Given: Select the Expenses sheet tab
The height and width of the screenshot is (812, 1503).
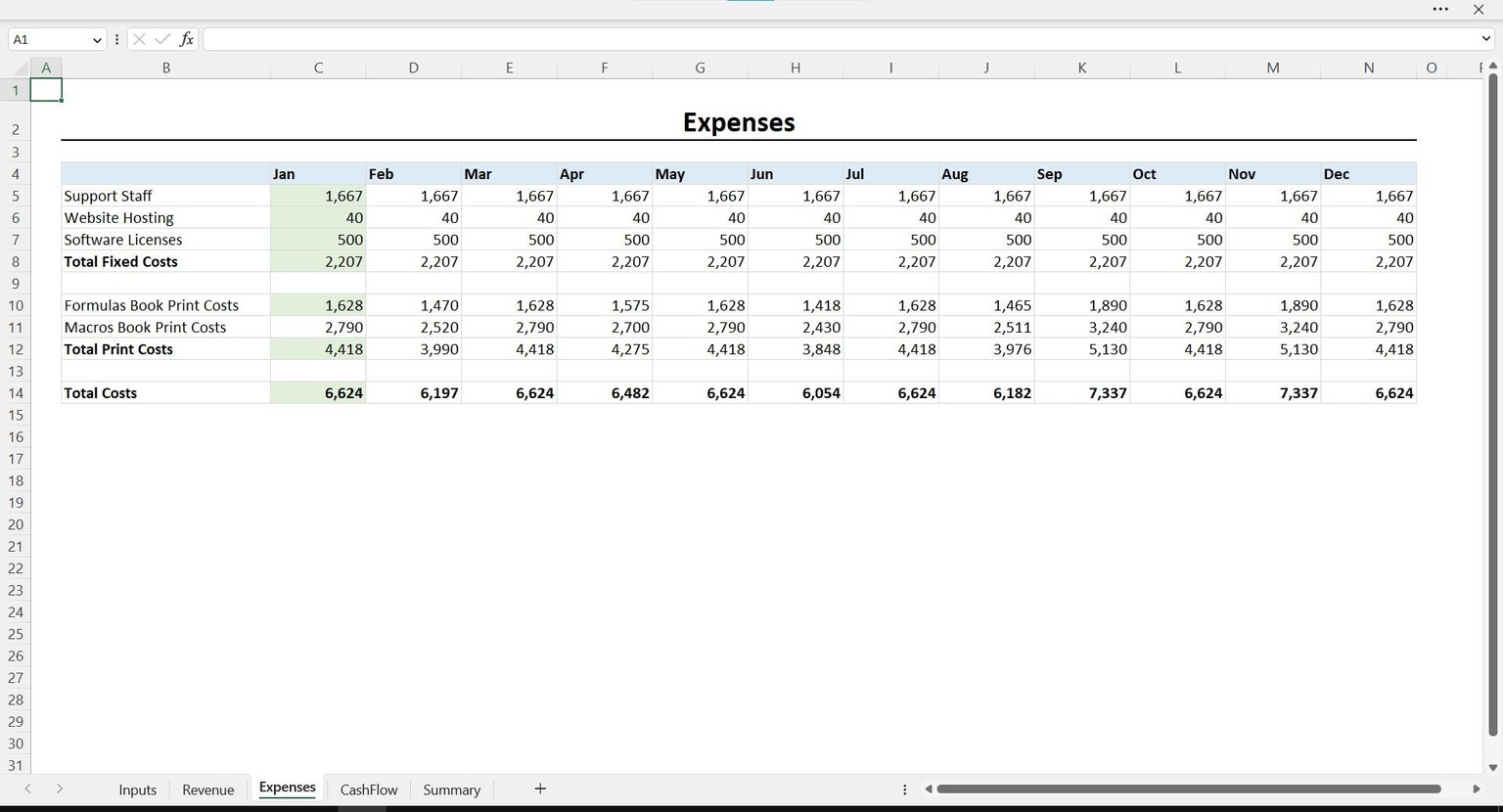Looking at the screenshot, I should (x=287, y=788).
